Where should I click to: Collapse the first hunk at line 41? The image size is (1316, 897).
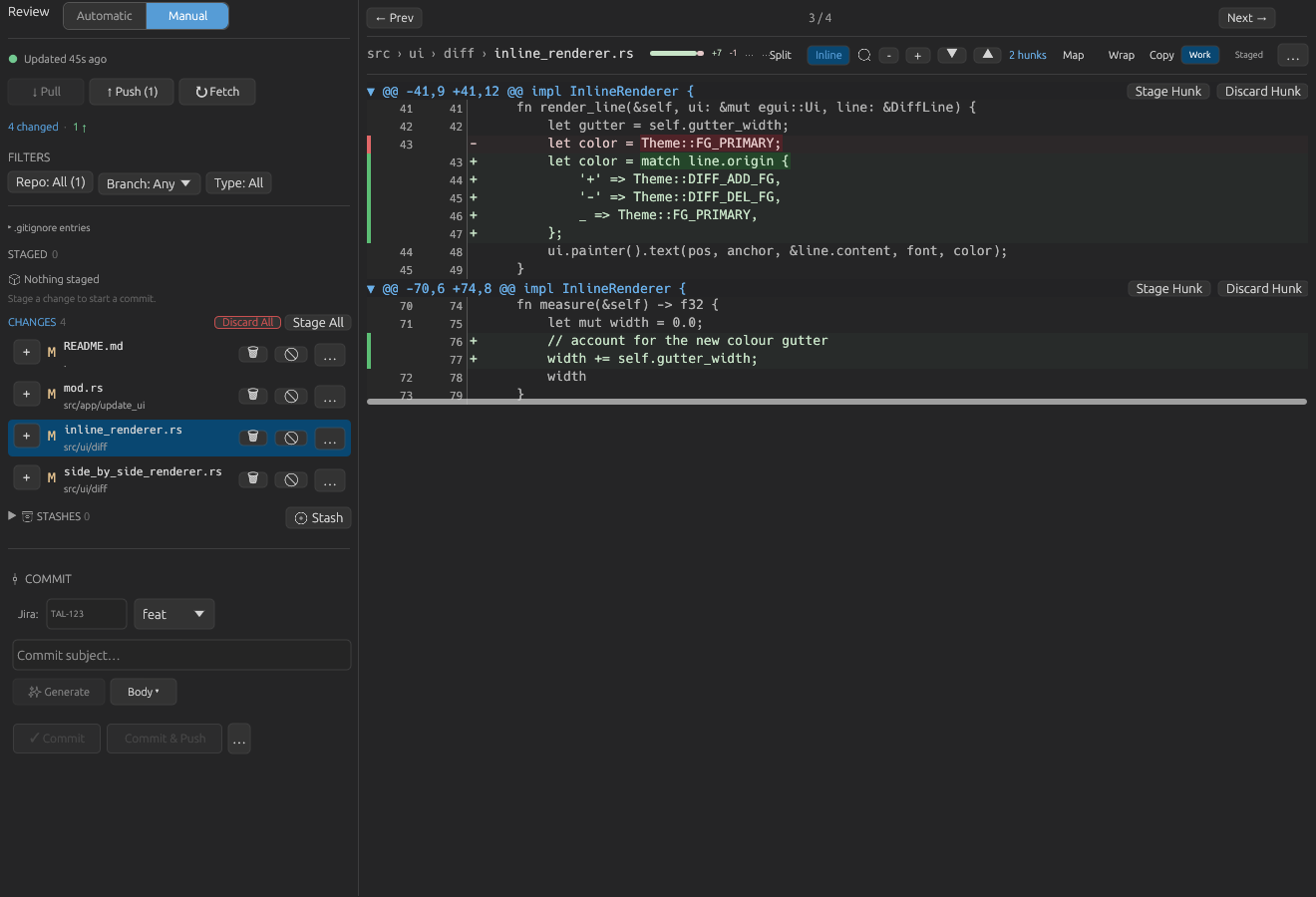[x=371, y=91]
